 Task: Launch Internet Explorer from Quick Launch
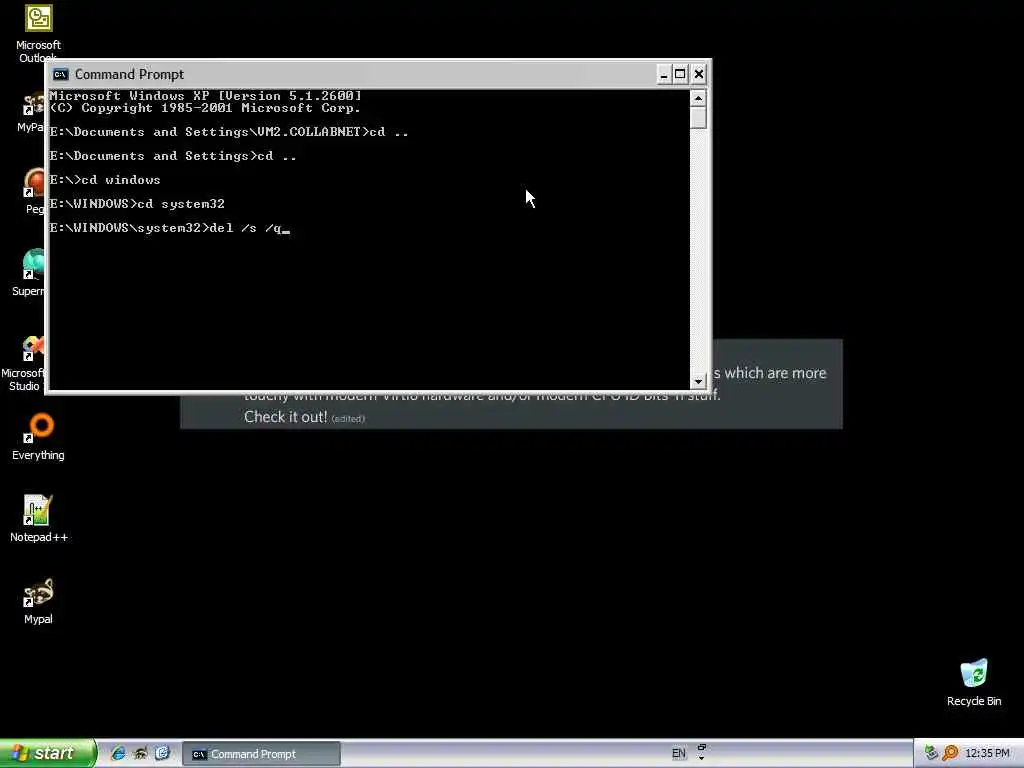[118, 754]
